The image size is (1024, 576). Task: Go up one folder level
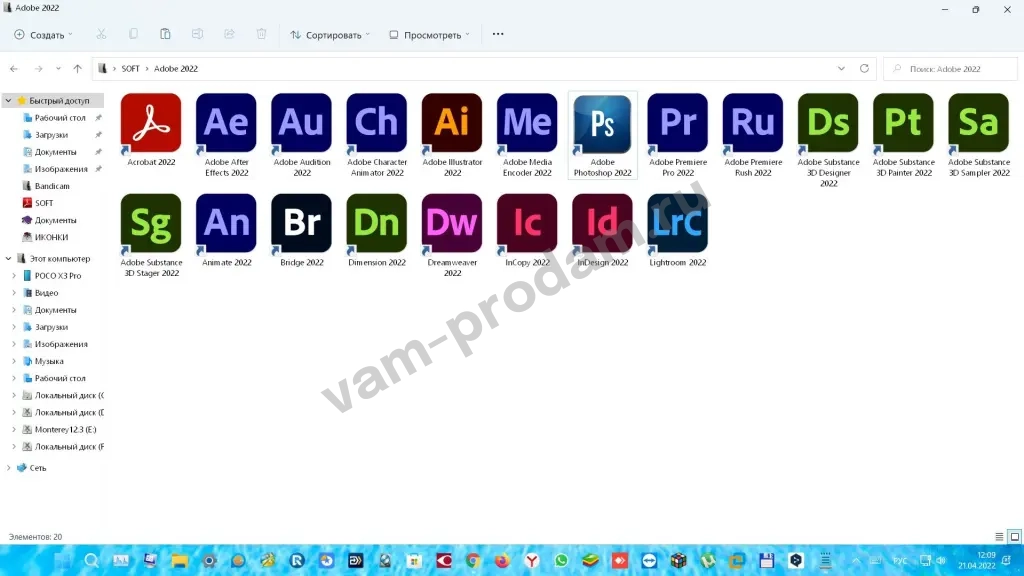(x=78, y=69)
